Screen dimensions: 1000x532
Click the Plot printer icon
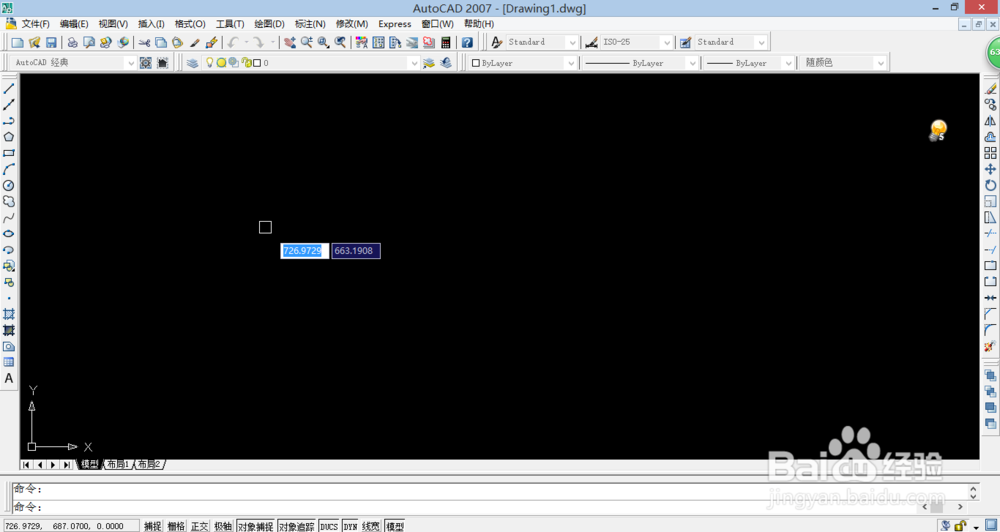73,43
